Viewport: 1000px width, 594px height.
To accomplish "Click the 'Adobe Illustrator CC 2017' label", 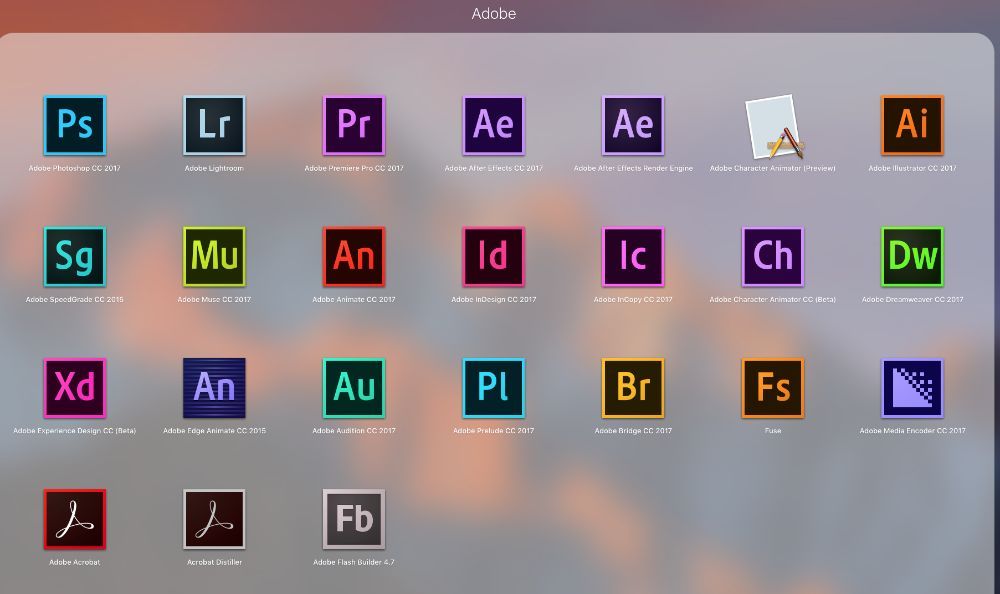I will 913,168.
